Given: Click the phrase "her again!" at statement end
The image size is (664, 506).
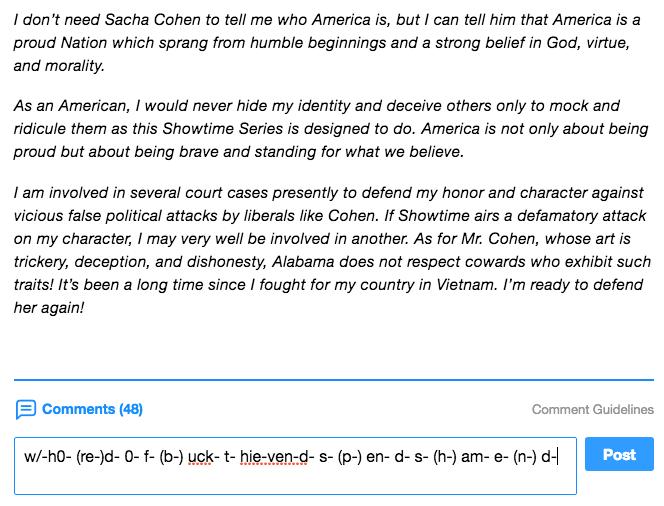Looking at the screenshot, I should (49, 308).
